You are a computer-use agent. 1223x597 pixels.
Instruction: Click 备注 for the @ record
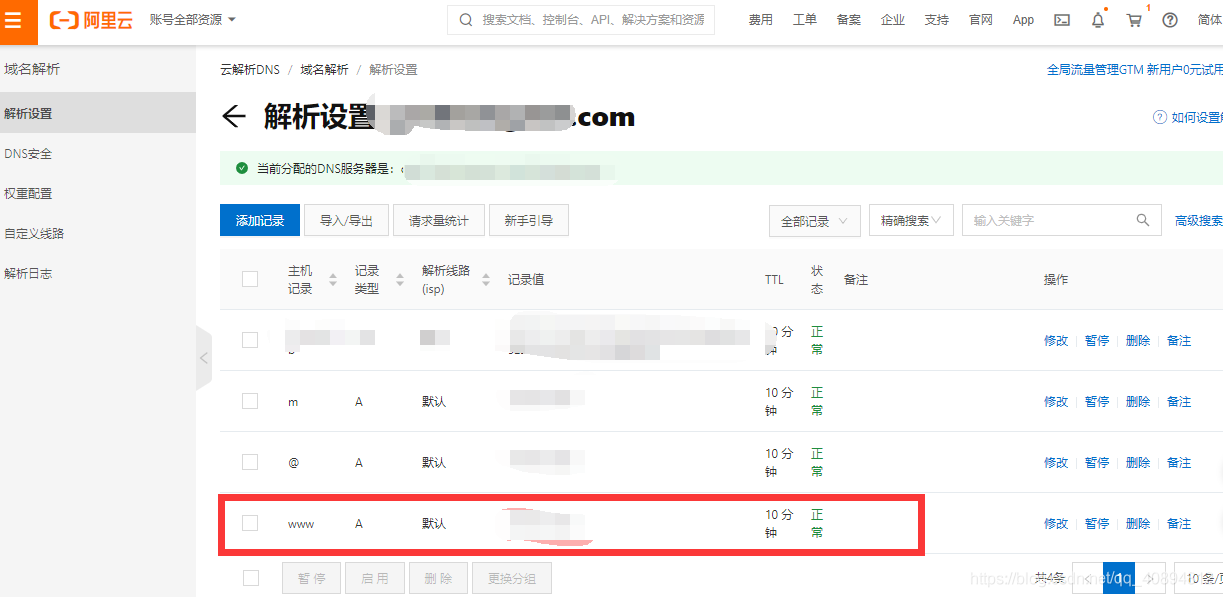point(1179,462)
